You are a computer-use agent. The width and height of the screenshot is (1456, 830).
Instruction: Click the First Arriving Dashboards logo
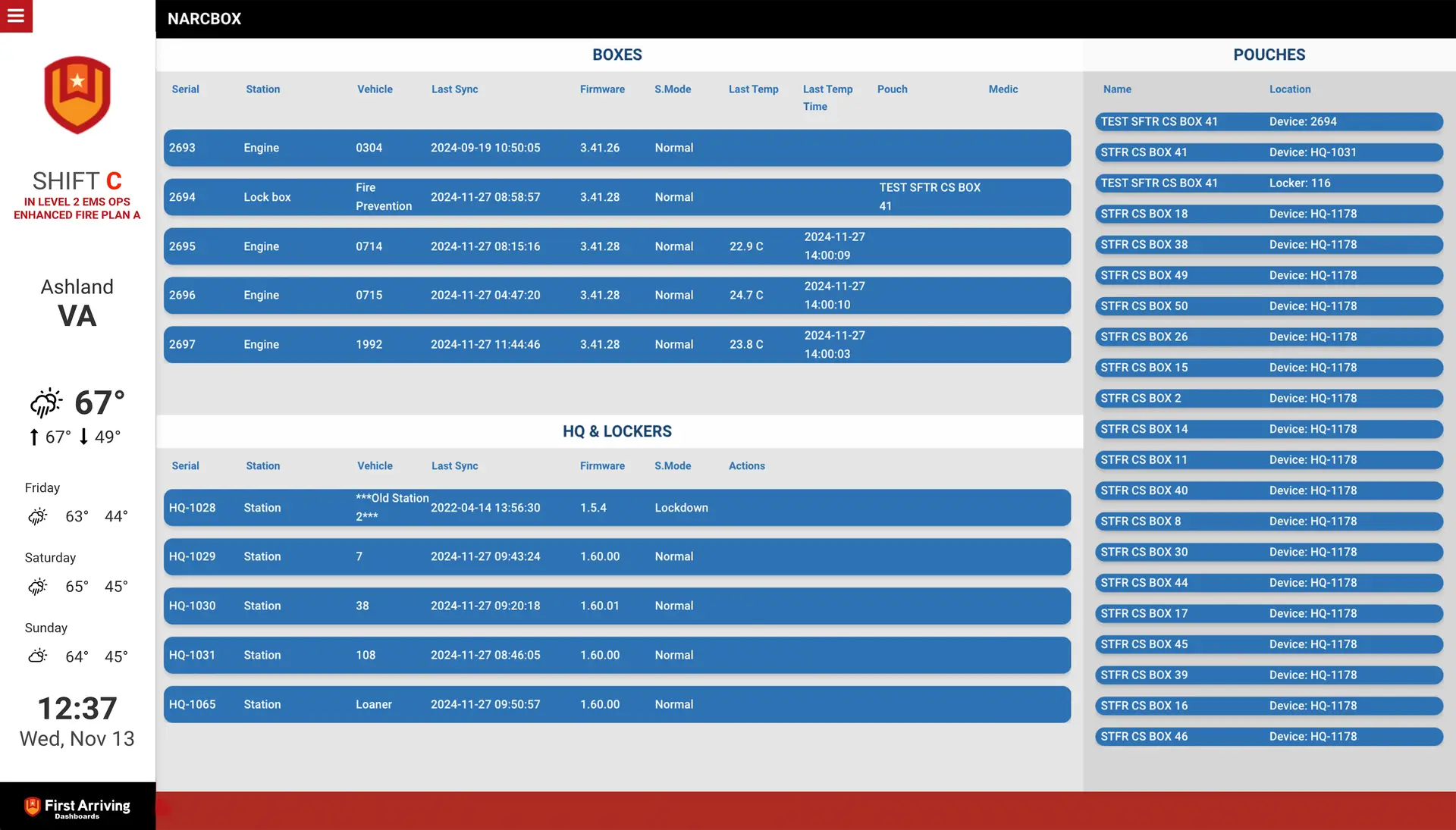77,808
